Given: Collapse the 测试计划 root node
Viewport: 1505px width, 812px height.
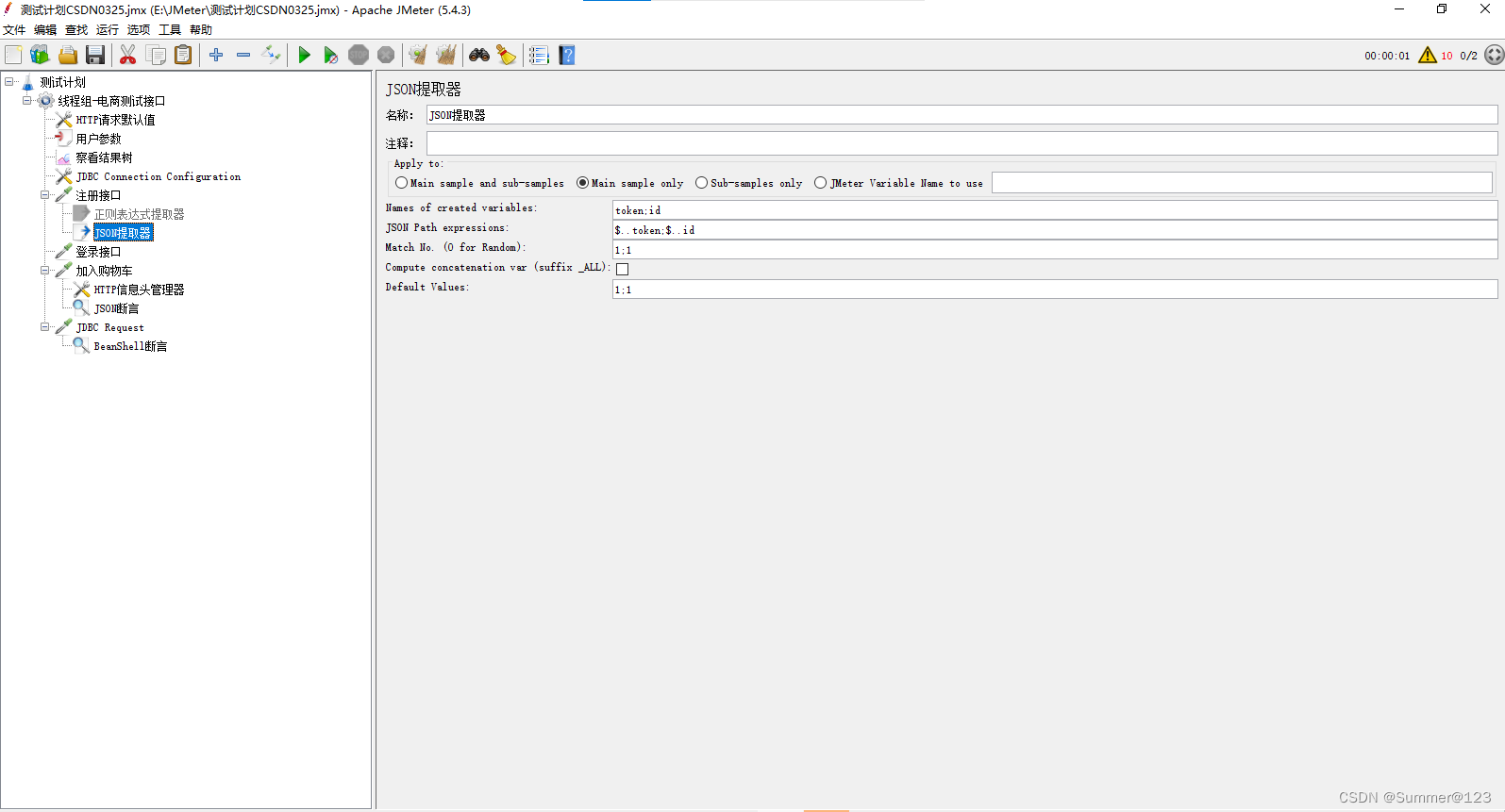Looking at the screenshot, I should 9,82.
